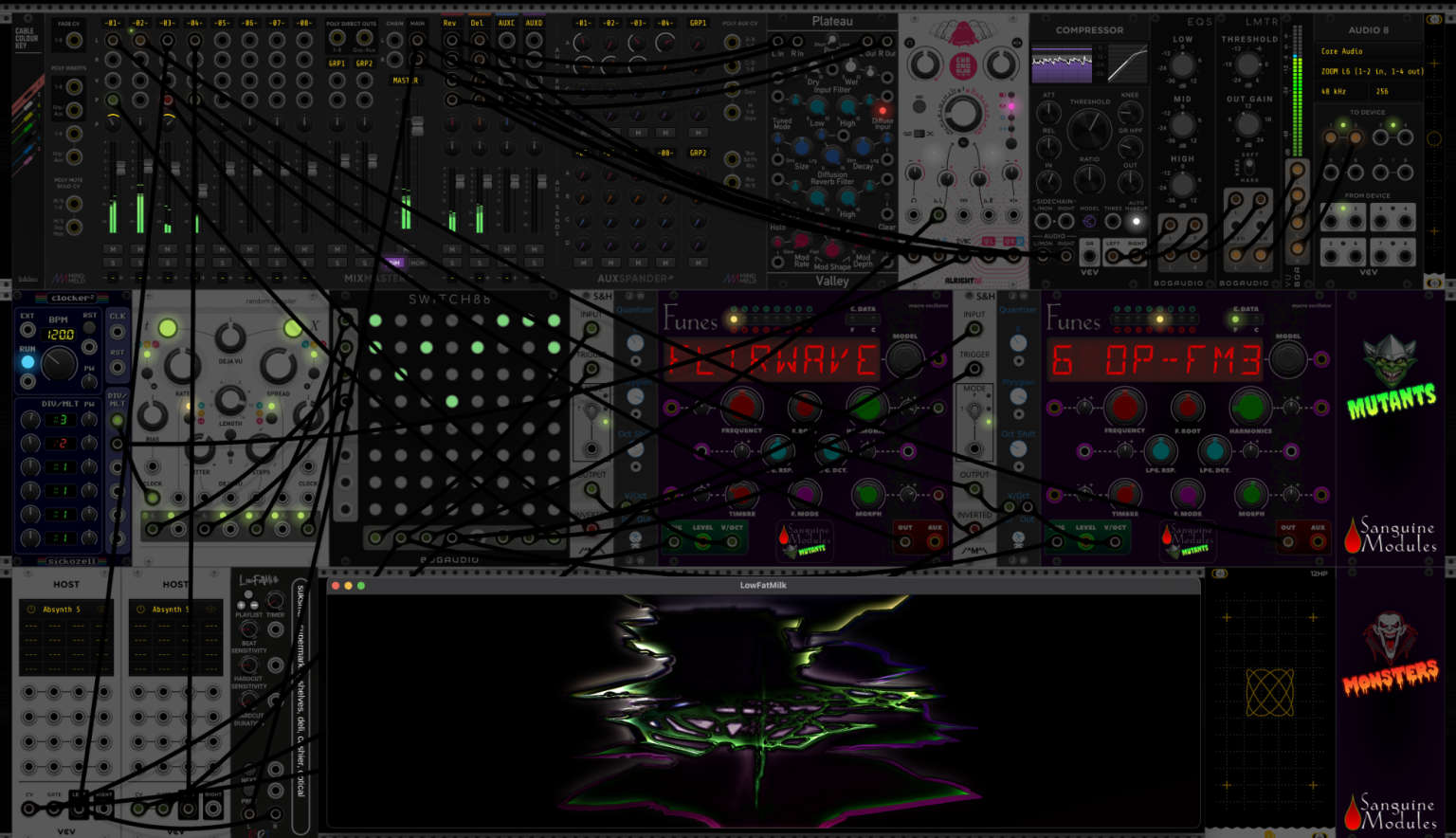Image resolution: width=1456 pixels, height=838 pixels.
Task: Open the 48 kHz sample rate selector
Action: (x=1342, y=92)
